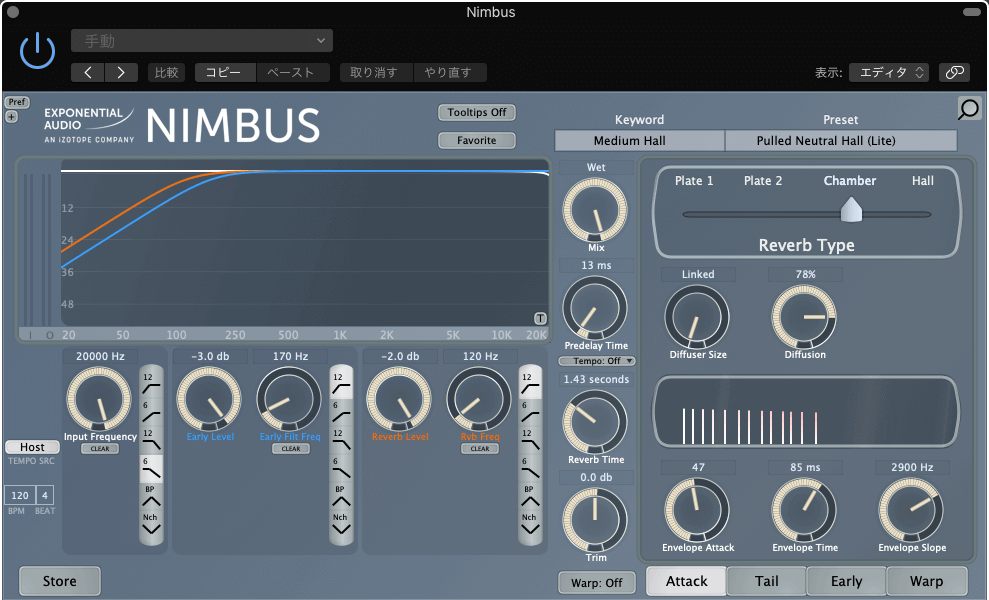Toggle the Warp: Off switch
The height and width of the screenshot is (600, 989).
pyautogui.click(x=597, y=582)
